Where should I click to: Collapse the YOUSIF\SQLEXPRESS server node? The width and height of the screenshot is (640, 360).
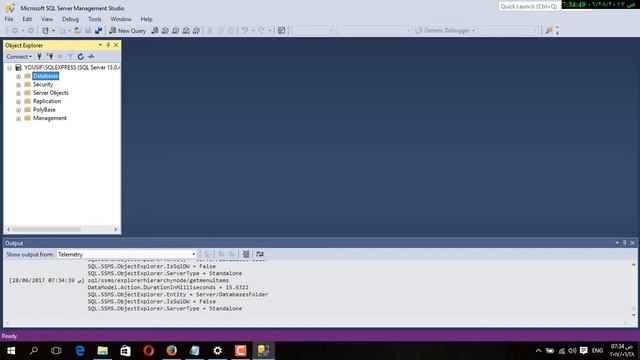coord(9,68)
